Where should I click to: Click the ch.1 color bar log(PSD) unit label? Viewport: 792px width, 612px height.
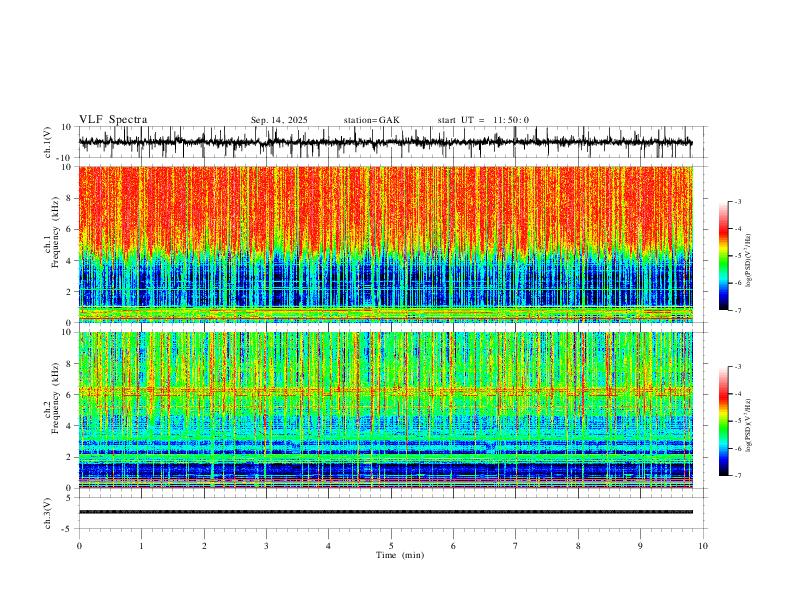749,261
